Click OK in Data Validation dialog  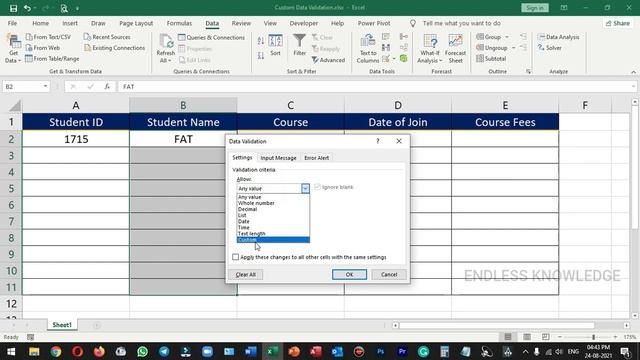[349, 275]
